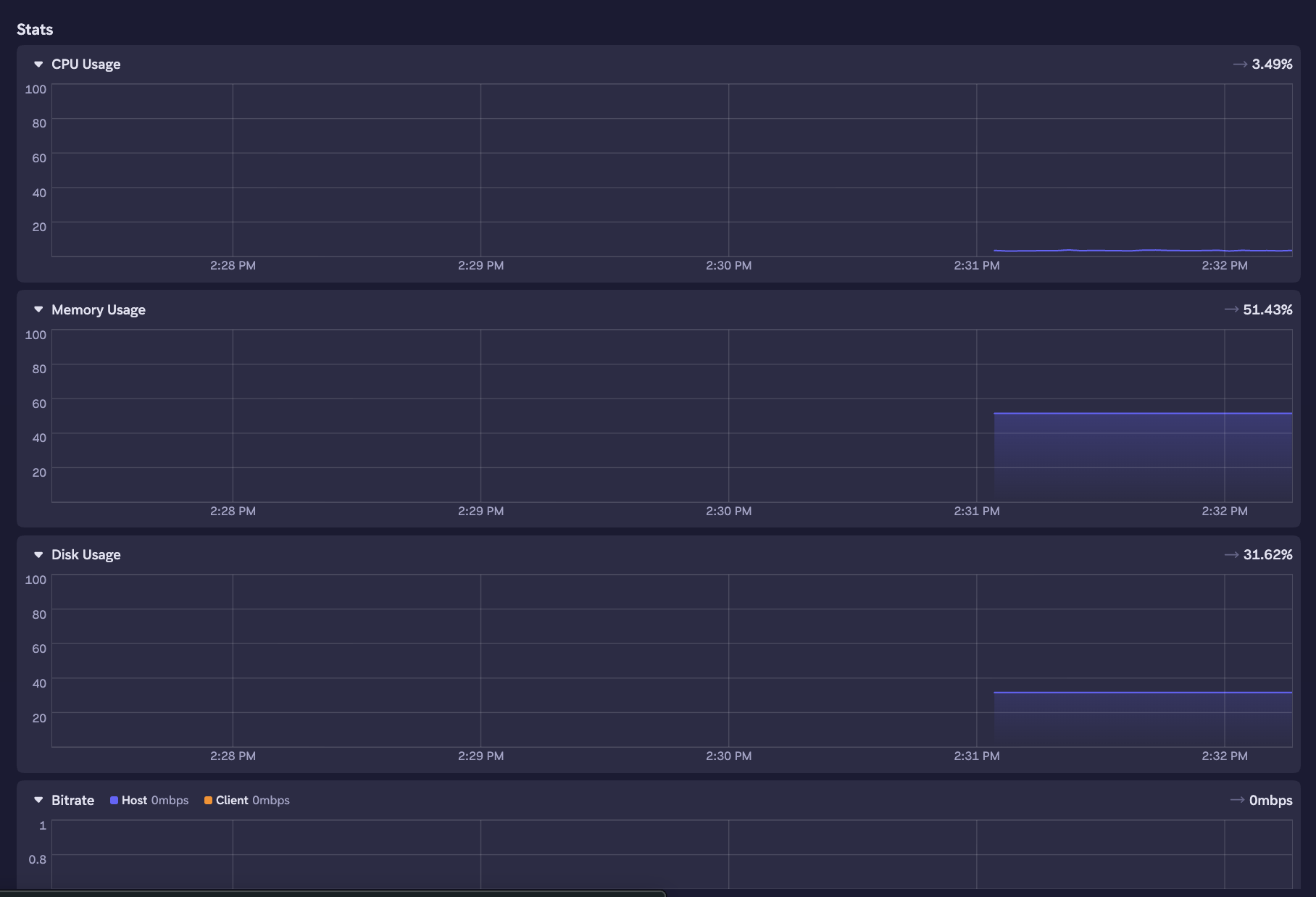Image resolution: width=1316 pixels, height=897 pixels.
Task: Click the 2:28 PM label under CPU chart
Action: pos(233,266)
